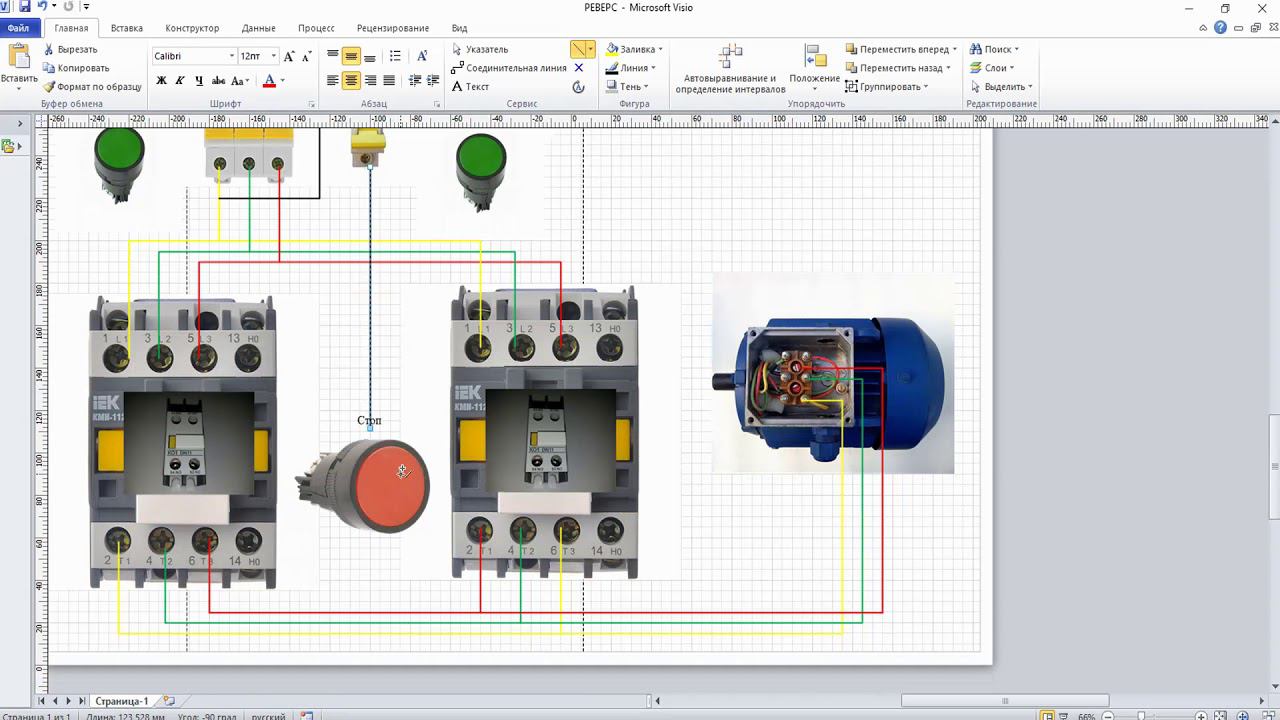This screenshot has width=1280, height=720.
Task: Click the Вырезать scissors icon
Action: click(x=49, y=49)
